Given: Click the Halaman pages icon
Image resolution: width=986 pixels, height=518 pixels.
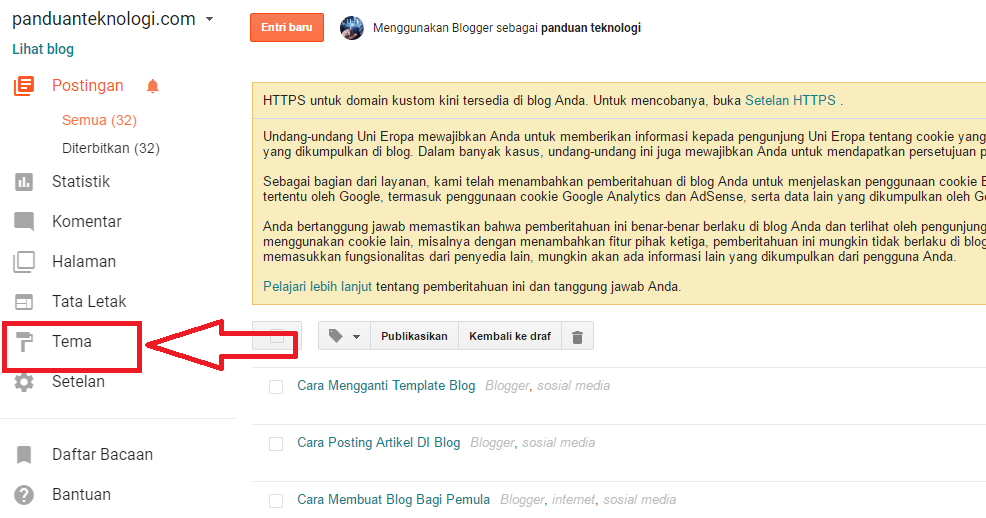Looking at the screenshot, I should point(24,262).
